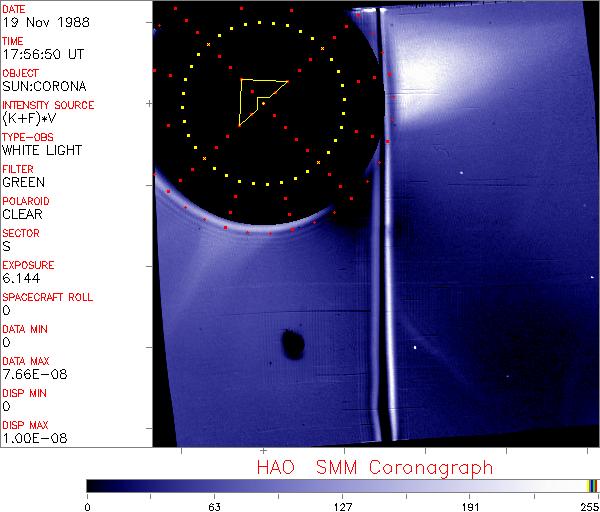
Task: Click the dark oval blob in the corona image
Action: 293,346
